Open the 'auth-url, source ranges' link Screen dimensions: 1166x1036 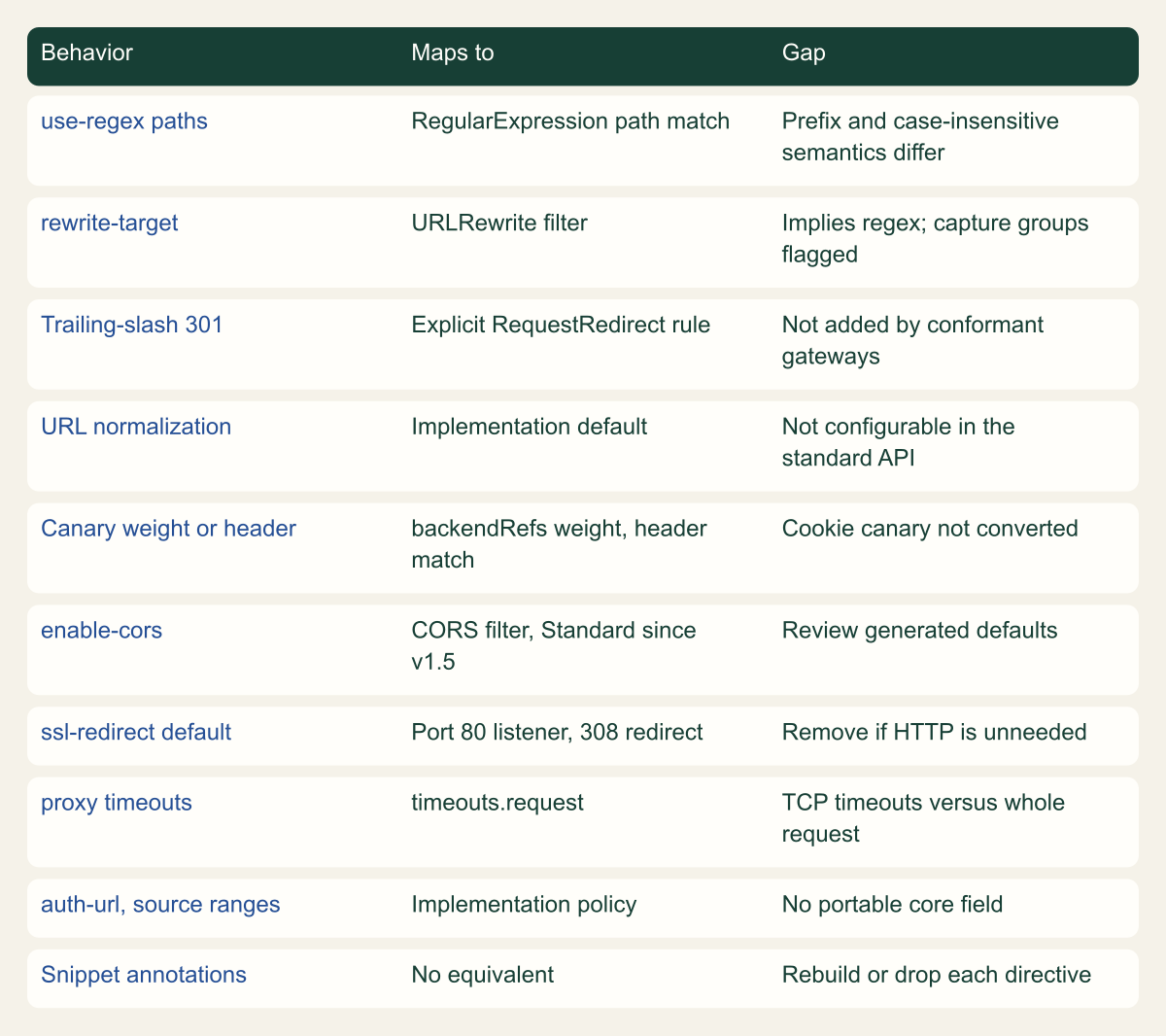point(160,904)
